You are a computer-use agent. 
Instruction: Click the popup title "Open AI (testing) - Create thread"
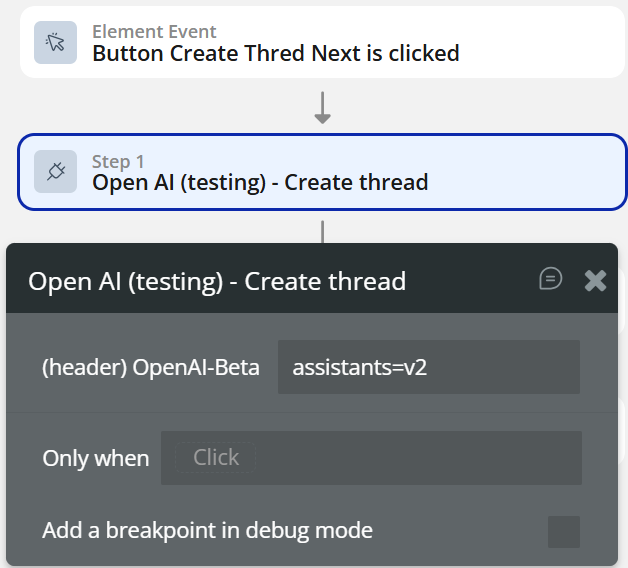click(217, 281)
